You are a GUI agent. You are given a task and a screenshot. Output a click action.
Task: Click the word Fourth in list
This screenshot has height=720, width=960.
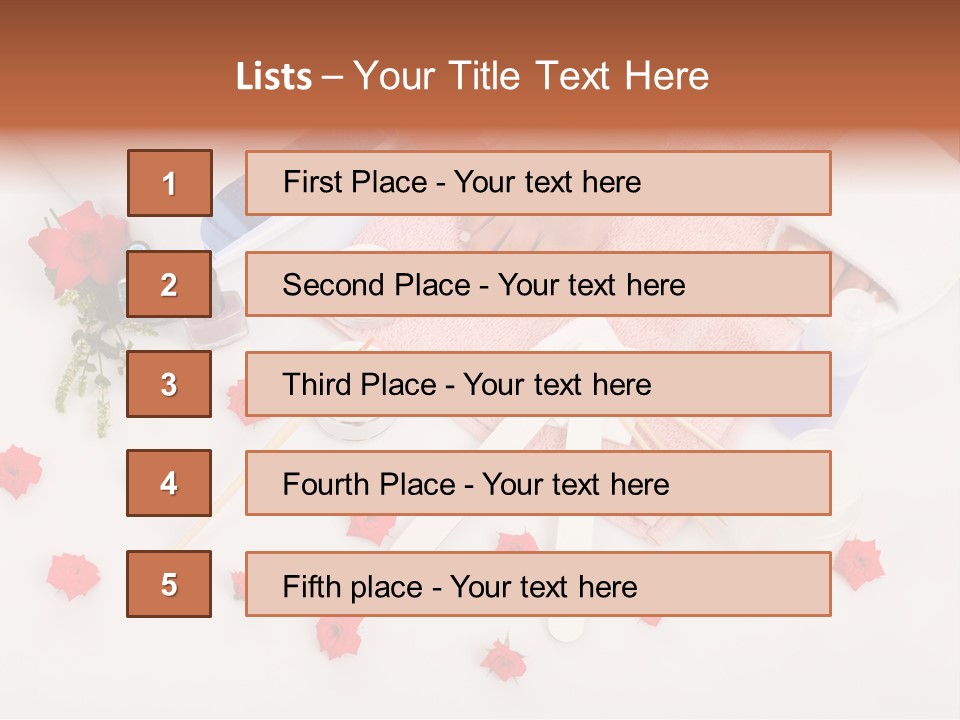[325, 484]
